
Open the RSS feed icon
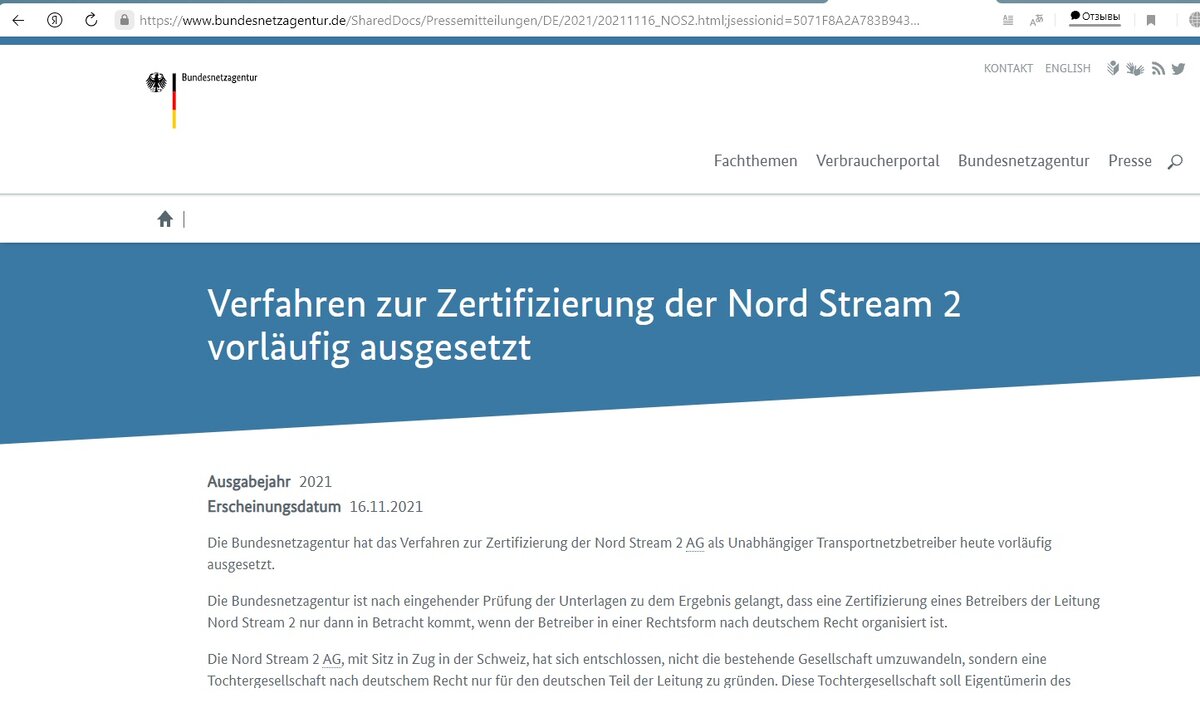(x=1158, y=68)
